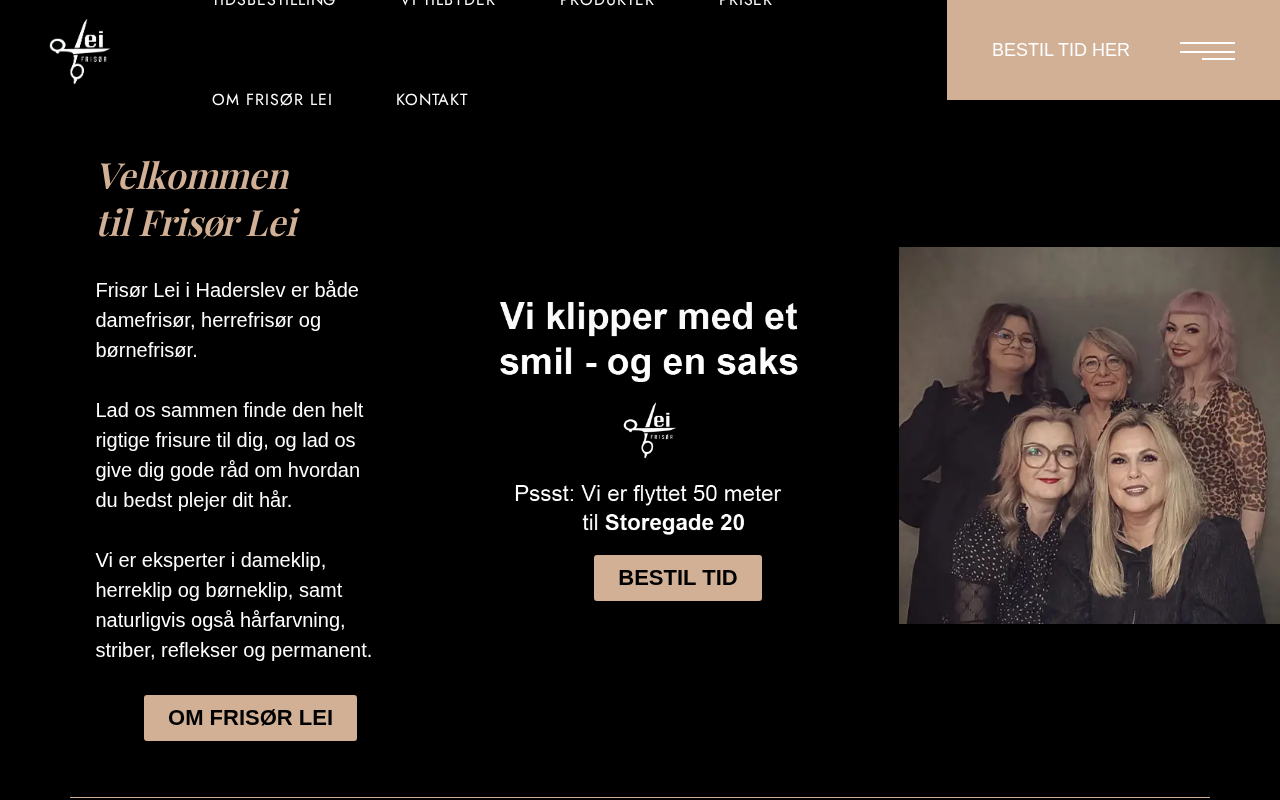Open the partially visible Priser menu item

coord(746,3)
